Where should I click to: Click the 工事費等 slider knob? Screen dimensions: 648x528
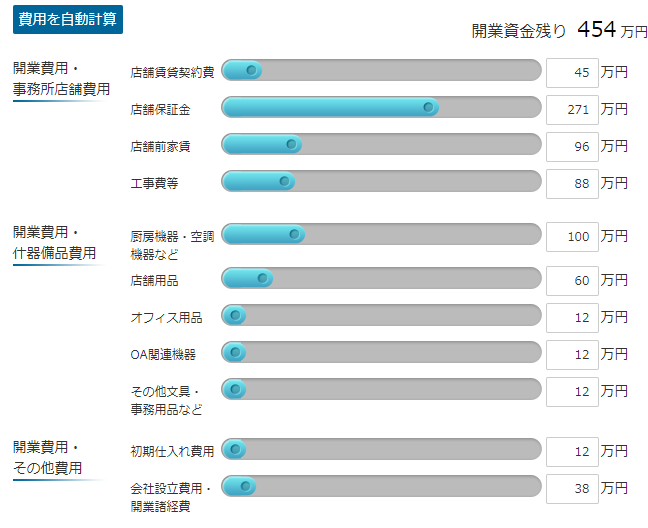pos(284,181)
